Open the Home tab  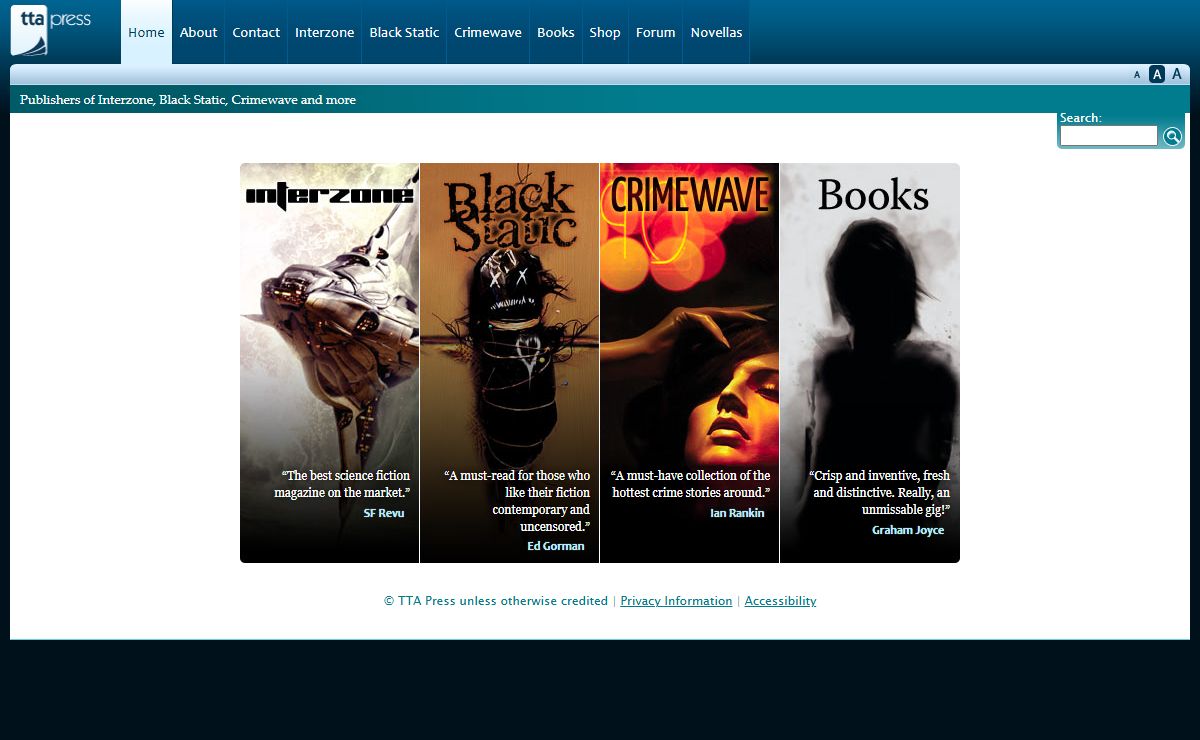click(146, 32)
